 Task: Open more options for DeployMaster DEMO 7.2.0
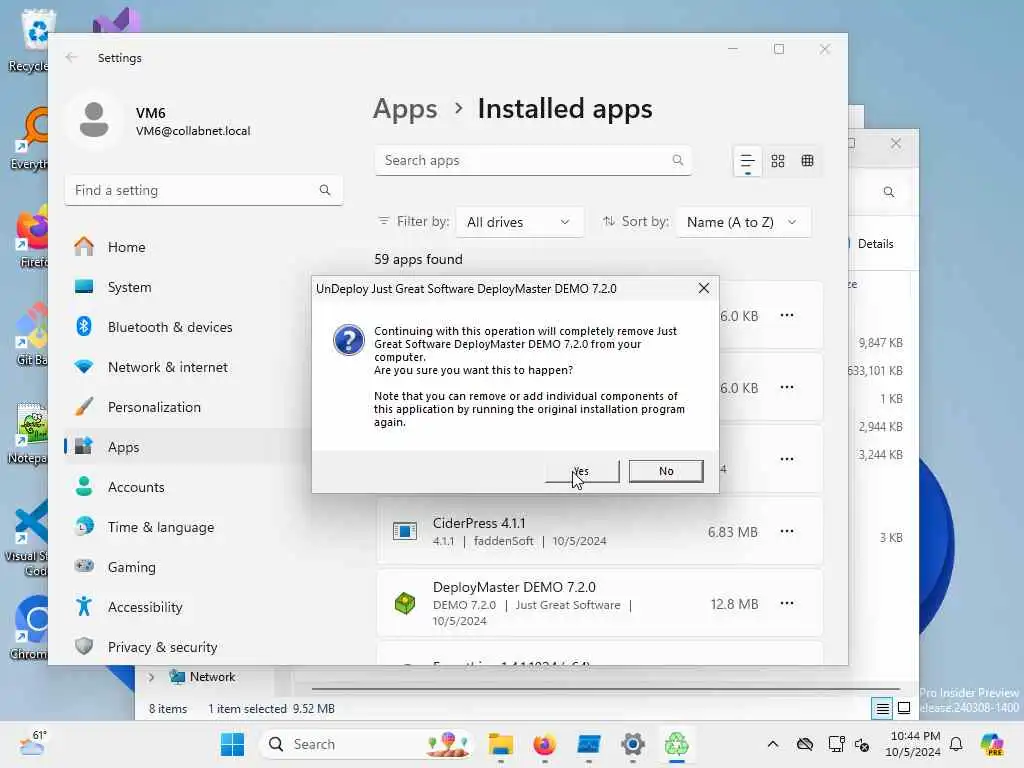787,603
